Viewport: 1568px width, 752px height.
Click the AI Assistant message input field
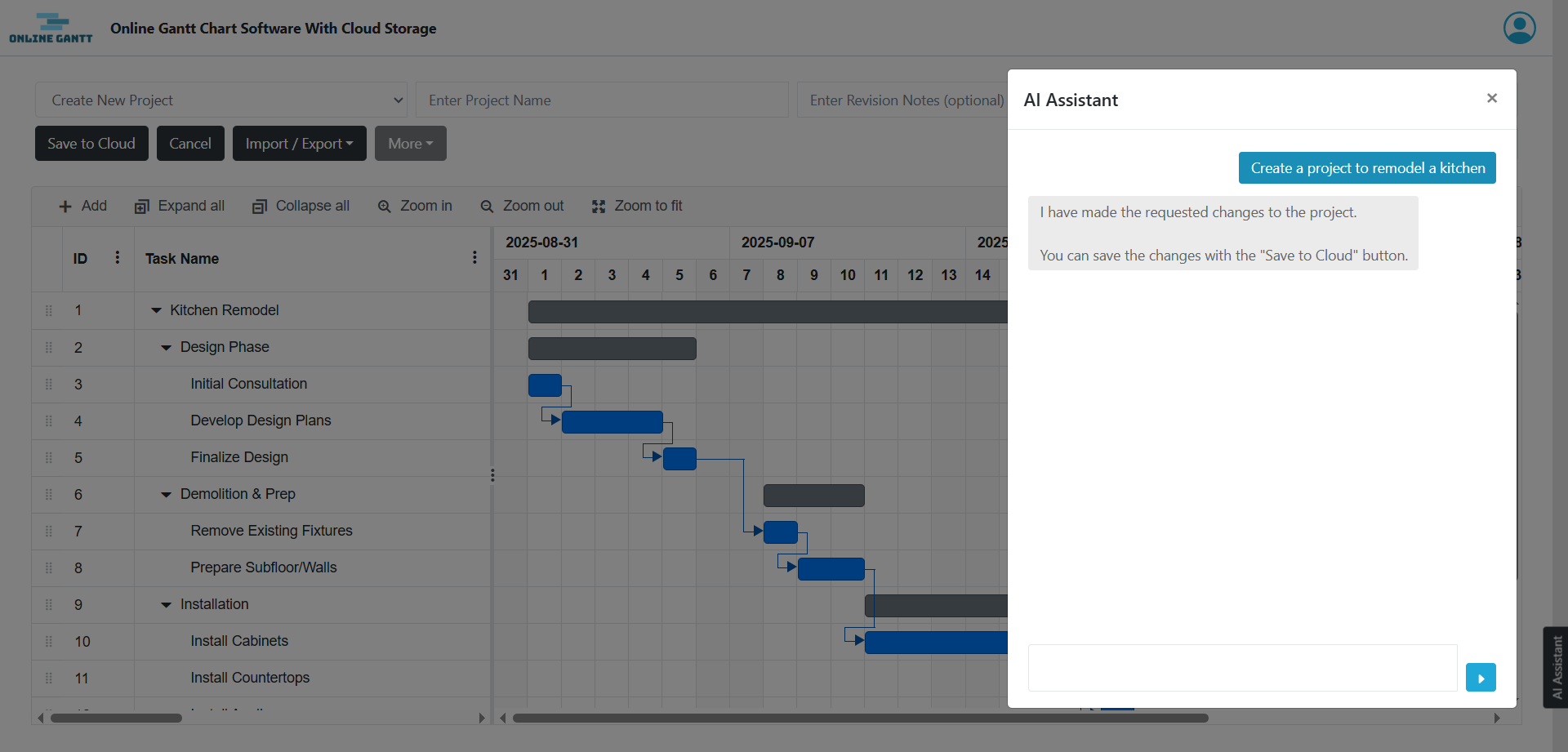[x=1242, y=668]
